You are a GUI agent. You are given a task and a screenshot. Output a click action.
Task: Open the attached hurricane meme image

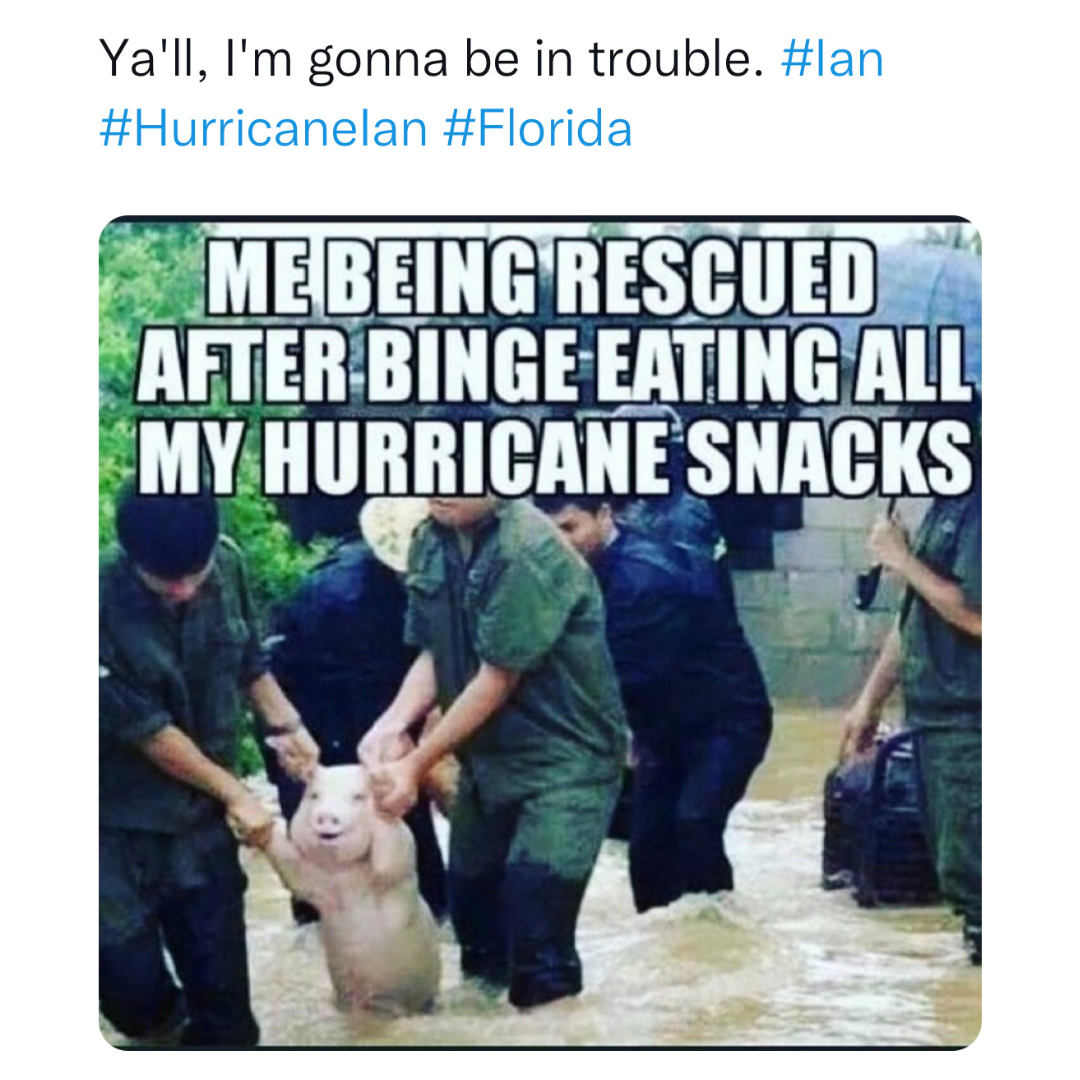pos(540,632)
